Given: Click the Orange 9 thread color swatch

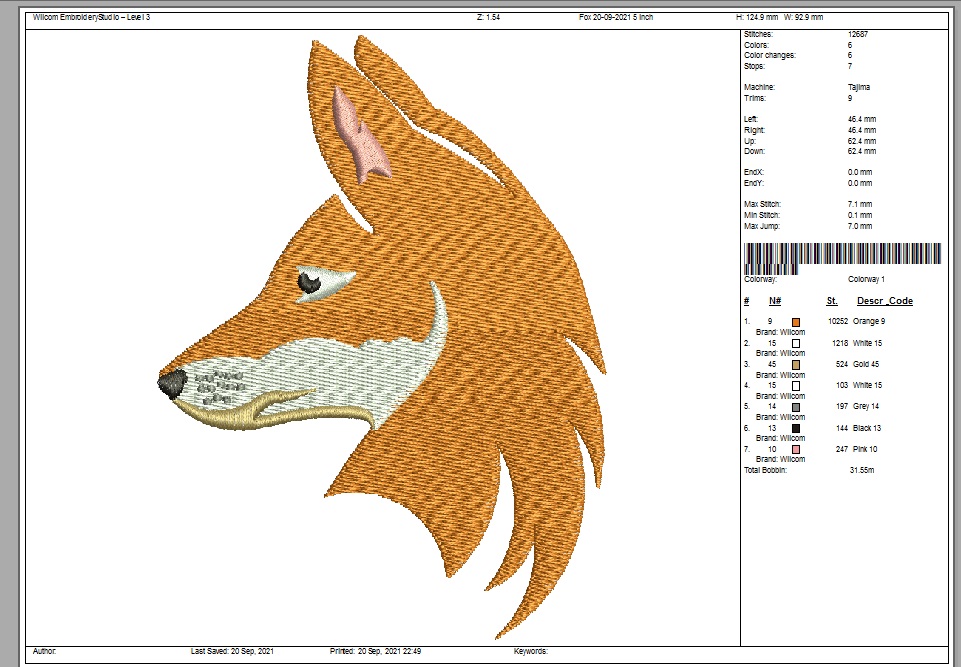Looking at the screenshot, I should point(796,321).
